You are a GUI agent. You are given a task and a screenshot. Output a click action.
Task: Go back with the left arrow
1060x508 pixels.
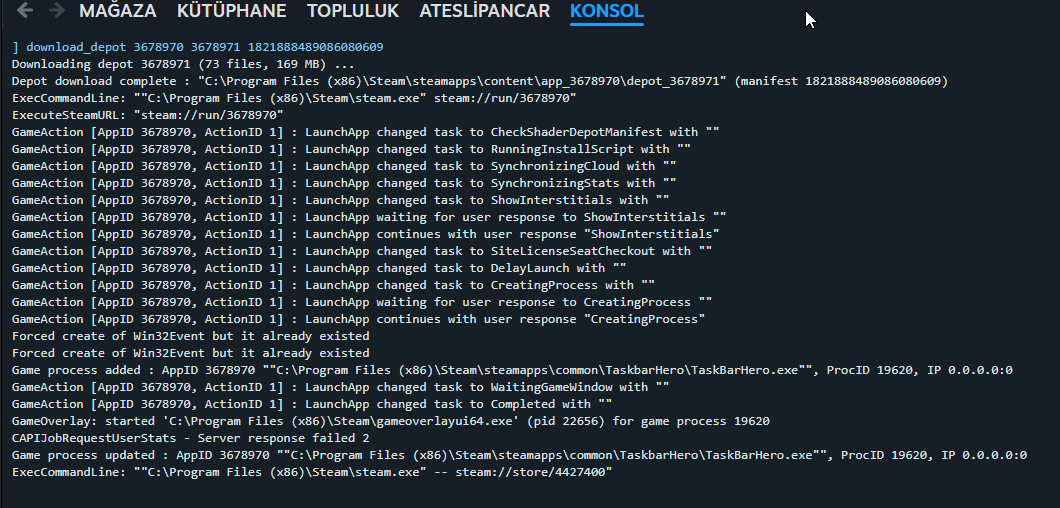click(x=25, y=10)
